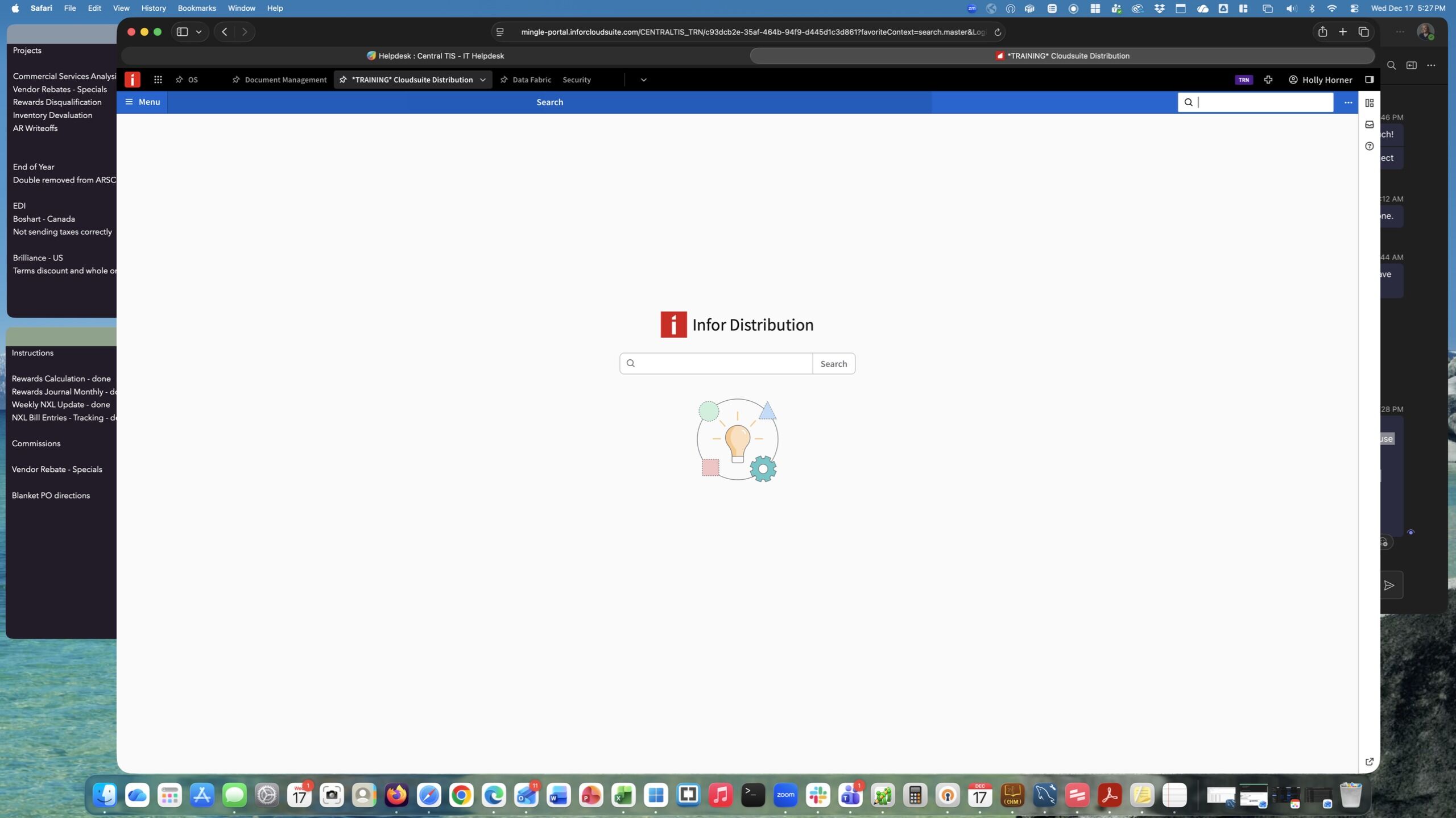Open the compact-view icon in the chat window header
This screenshot has height=818, width=1456.
[1411, 65]
